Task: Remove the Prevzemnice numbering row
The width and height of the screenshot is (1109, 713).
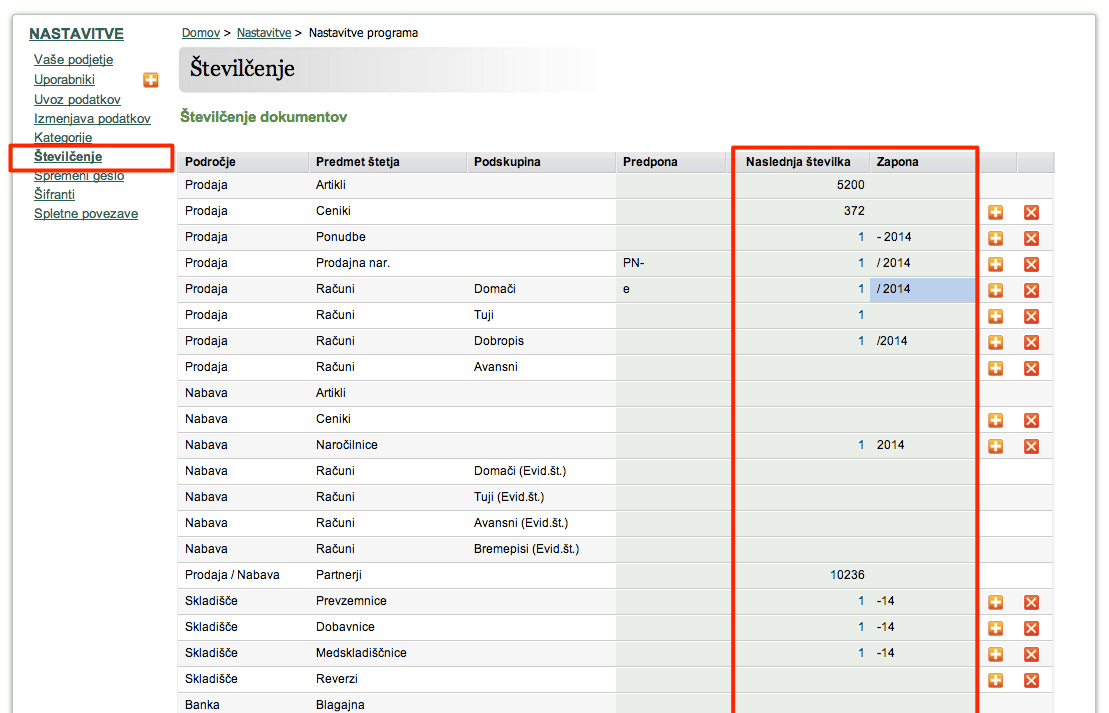Action: tap(1031, 603)
